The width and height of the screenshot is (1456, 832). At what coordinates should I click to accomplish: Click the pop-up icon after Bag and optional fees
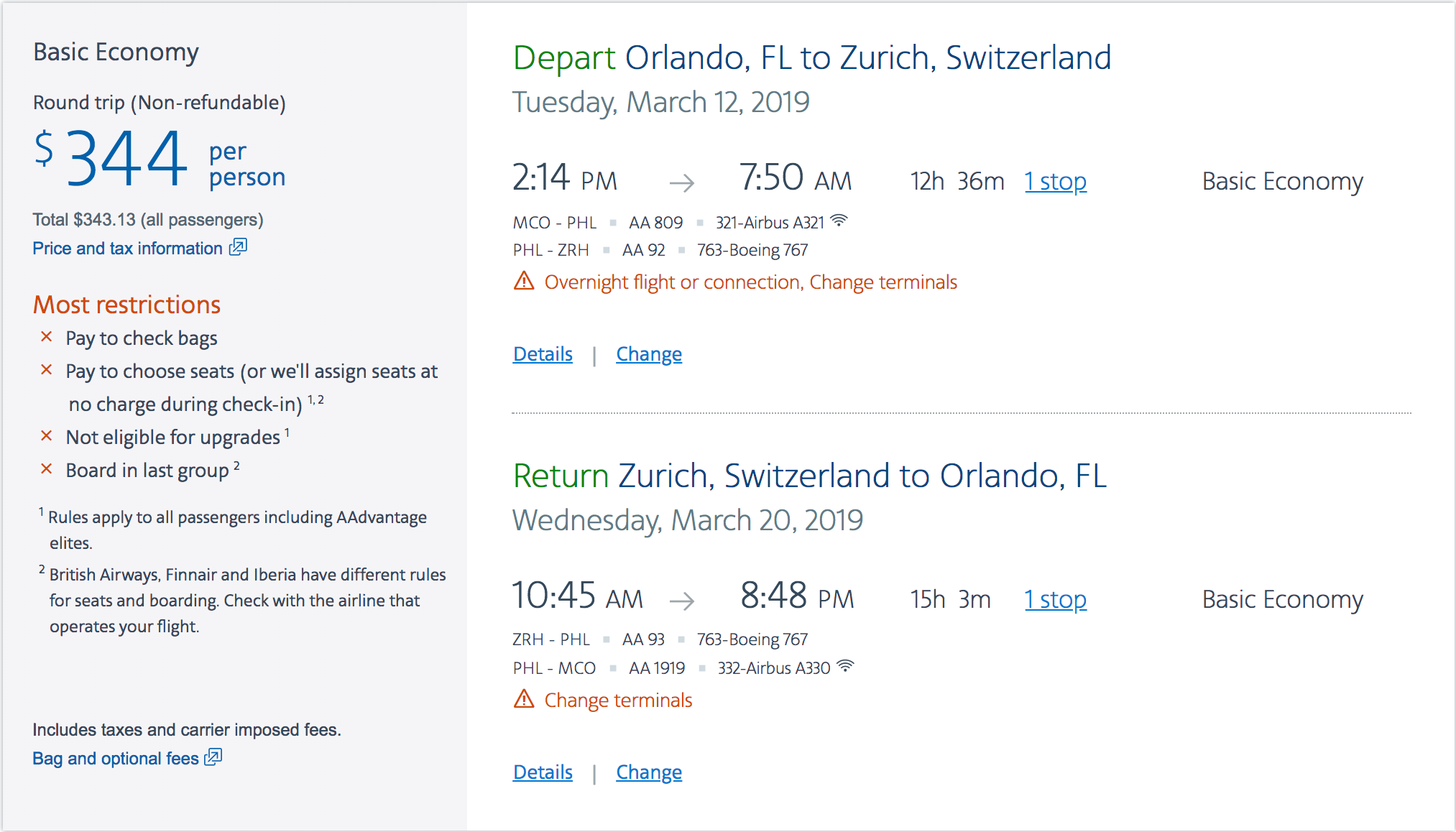coord(213,757)
